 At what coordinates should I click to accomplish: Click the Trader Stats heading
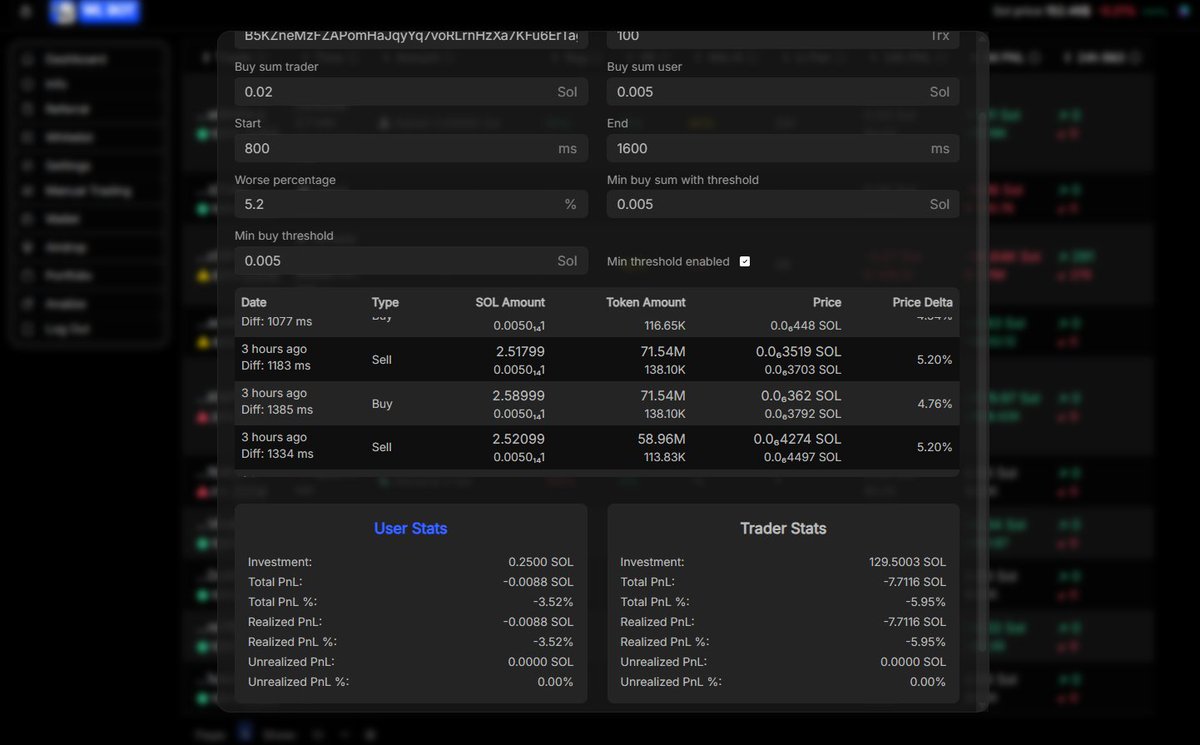[783, 528]
